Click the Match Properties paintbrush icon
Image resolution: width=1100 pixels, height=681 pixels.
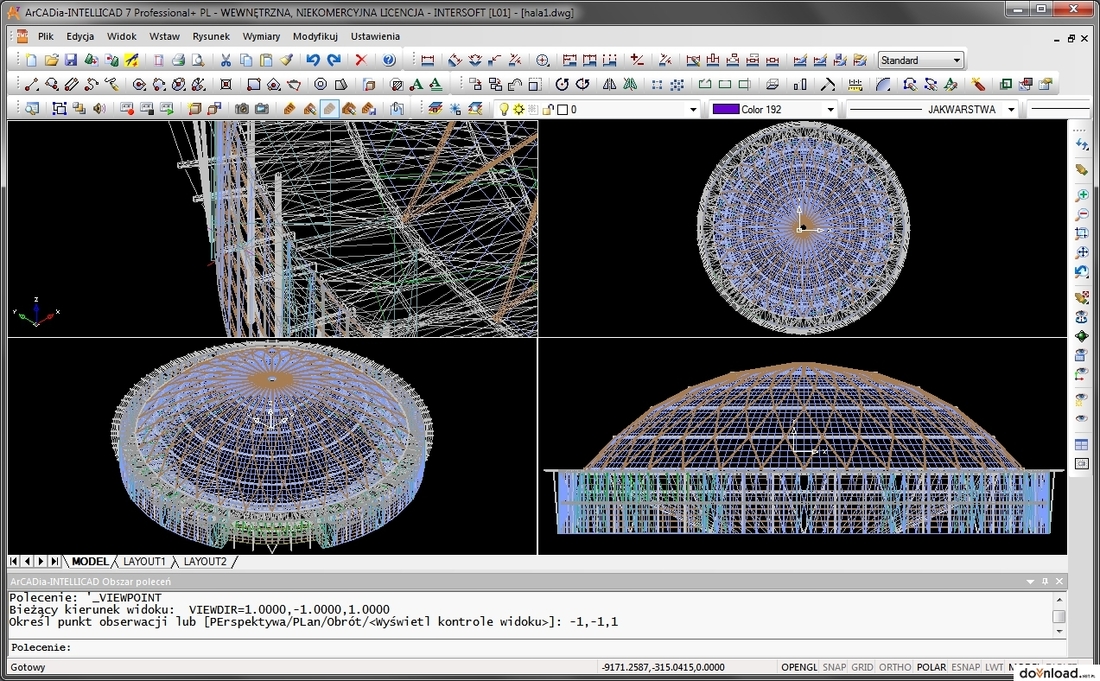pos(286,60)
